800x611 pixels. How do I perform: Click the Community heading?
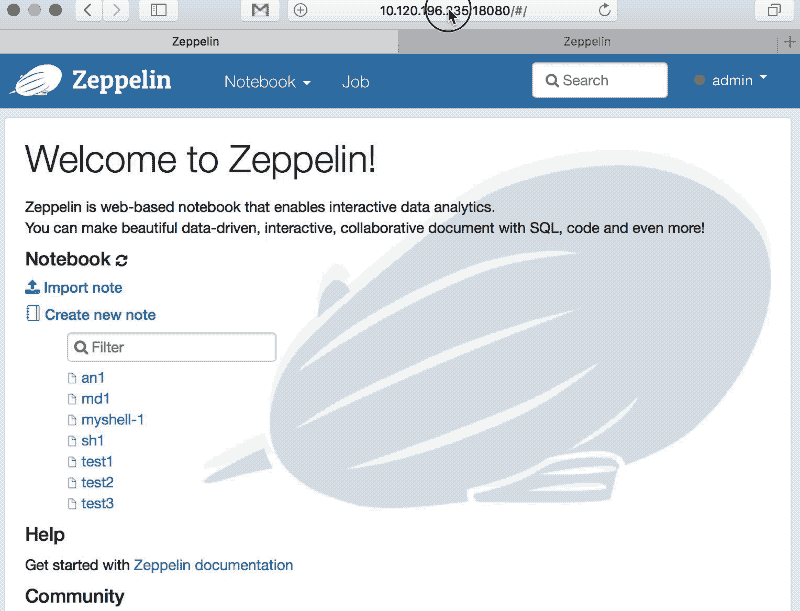coord(74,596)
